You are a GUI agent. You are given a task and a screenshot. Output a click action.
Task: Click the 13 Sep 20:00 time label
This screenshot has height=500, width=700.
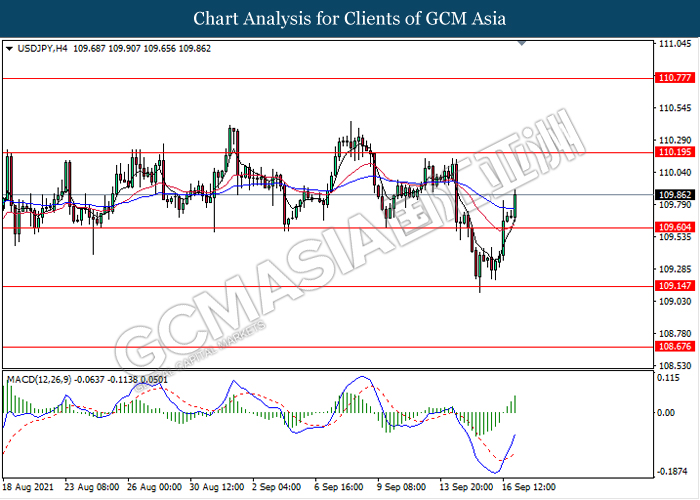coord(466,487)
